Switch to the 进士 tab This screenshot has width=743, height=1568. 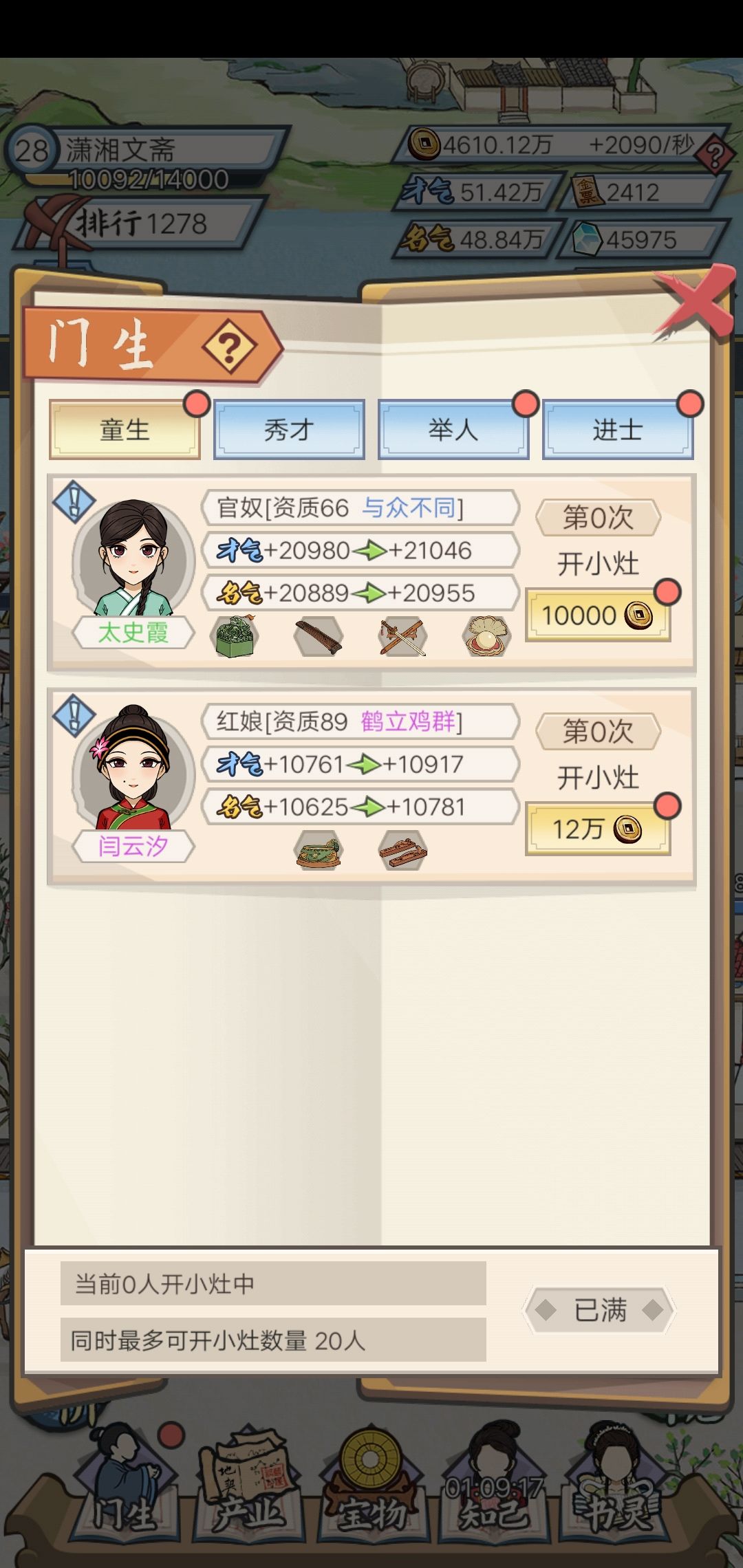pos(618,430)
